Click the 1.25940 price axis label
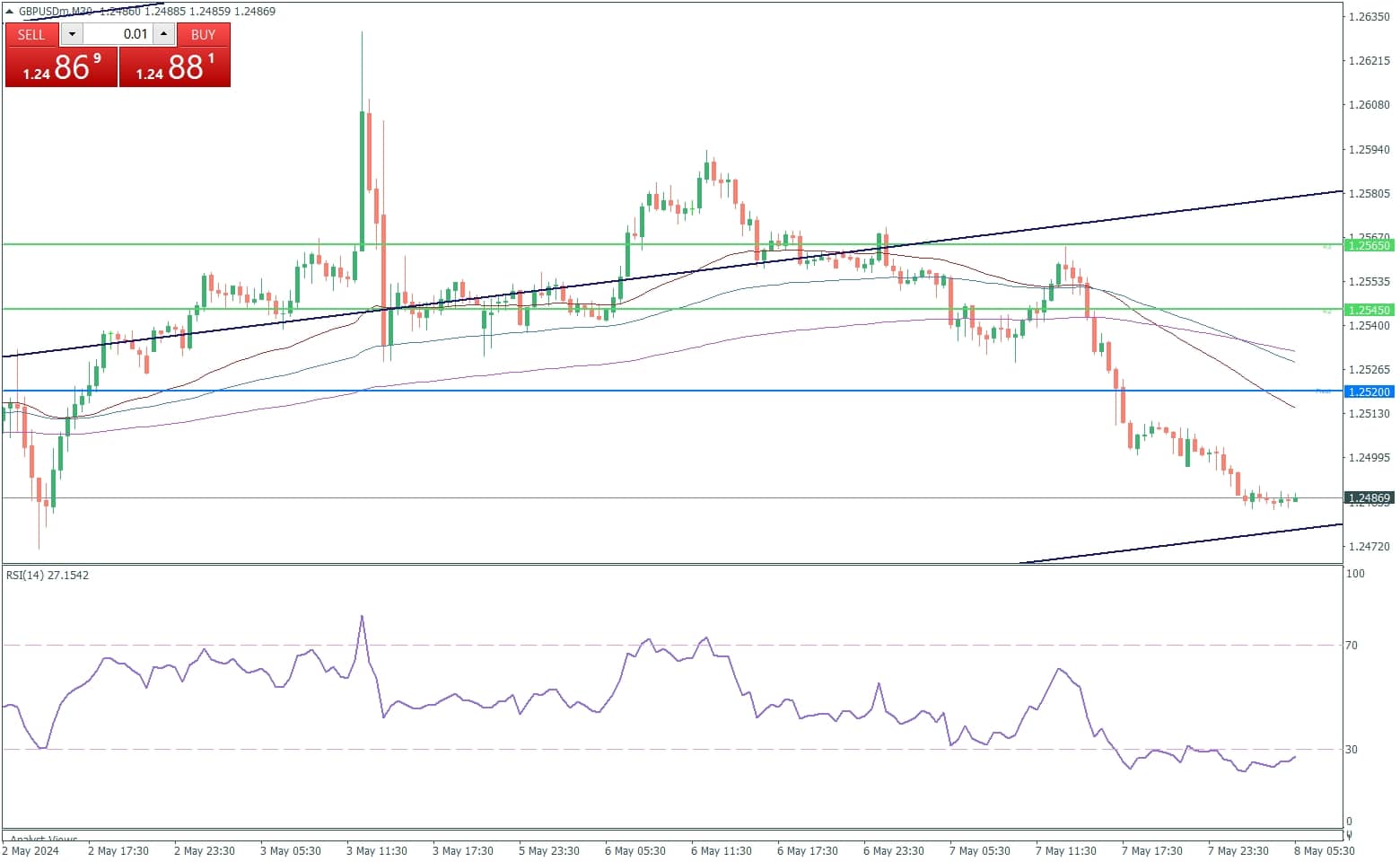Screen dimensions: 1400x862 tap(1369, 150)
